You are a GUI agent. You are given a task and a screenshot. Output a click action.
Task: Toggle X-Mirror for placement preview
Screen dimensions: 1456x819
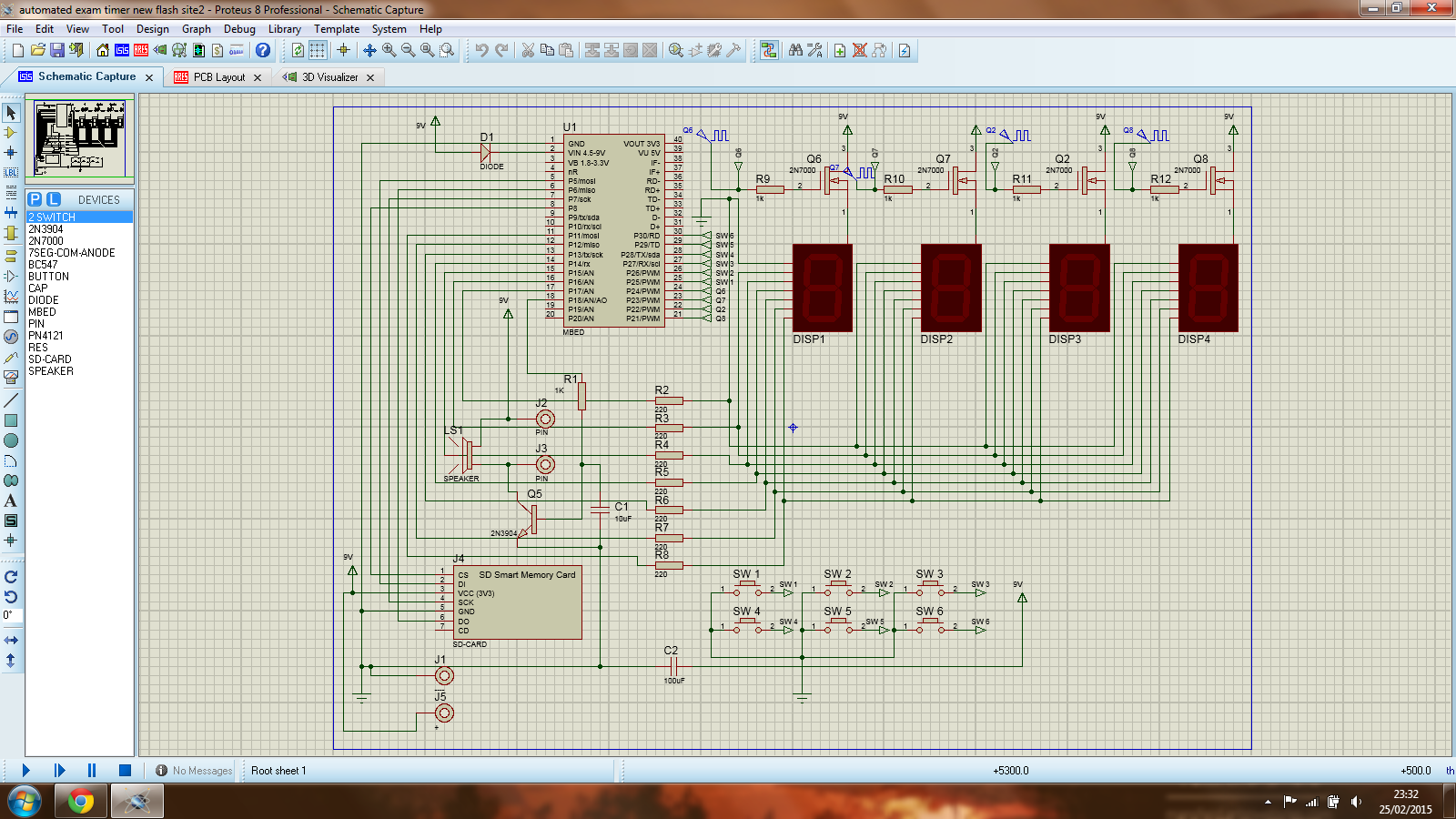pyautogui.click(x=12, y=642)
